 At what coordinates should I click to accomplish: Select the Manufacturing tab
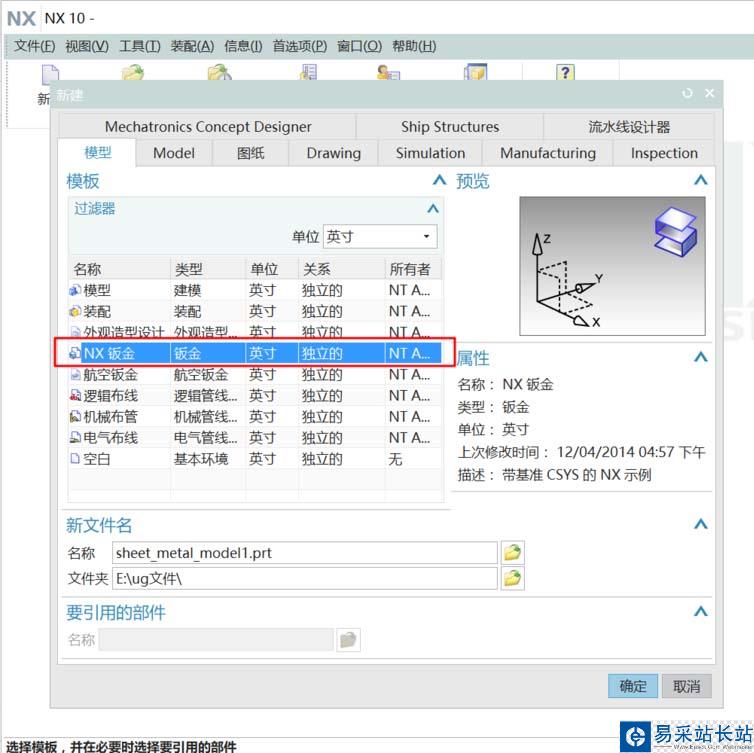[x=548, y=153]
